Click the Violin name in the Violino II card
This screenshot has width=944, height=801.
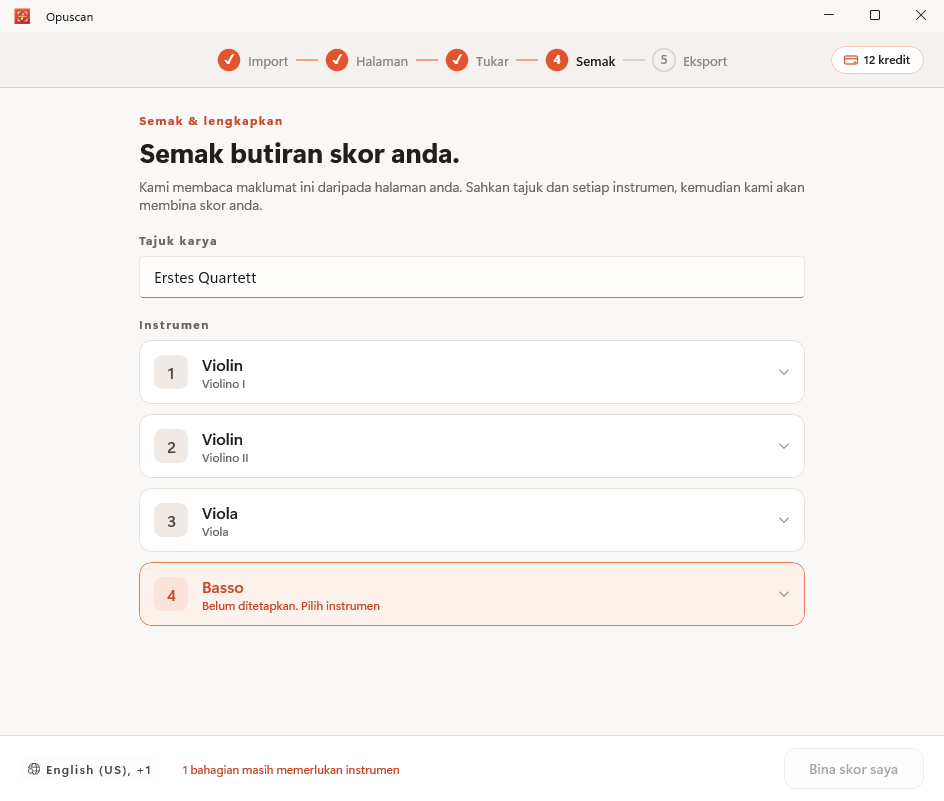point(222,440)
